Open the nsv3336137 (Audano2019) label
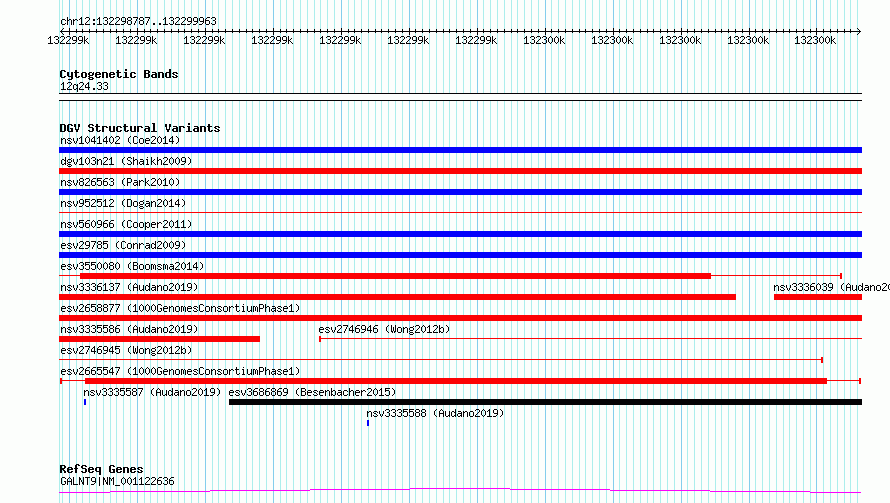The height and width of the screenshot is (503, 890). (129, 287)
